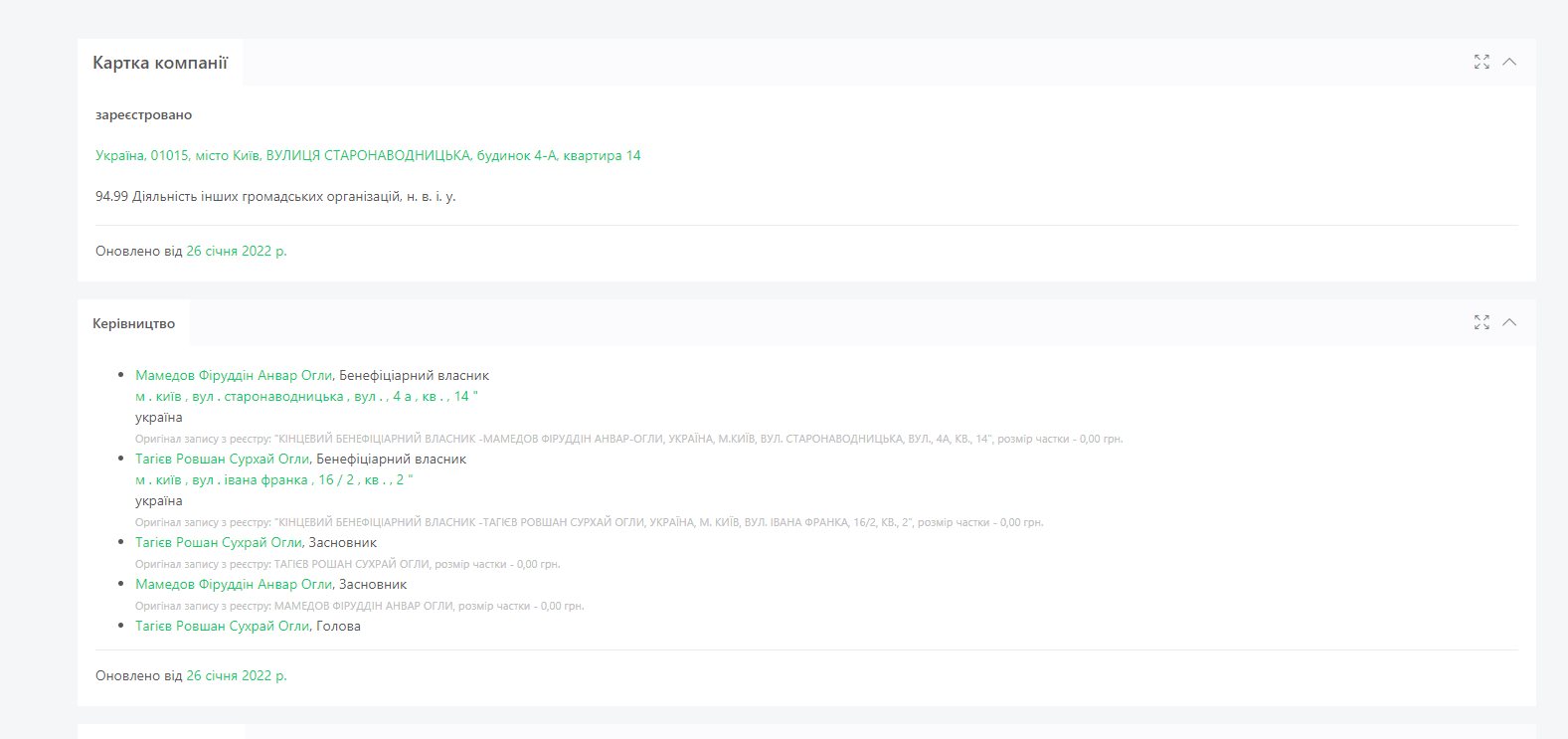Open Мамедов Фіруддін founder (Засновник) link
The width and height of the screenshot is (1568, 739).
[234, 584]
